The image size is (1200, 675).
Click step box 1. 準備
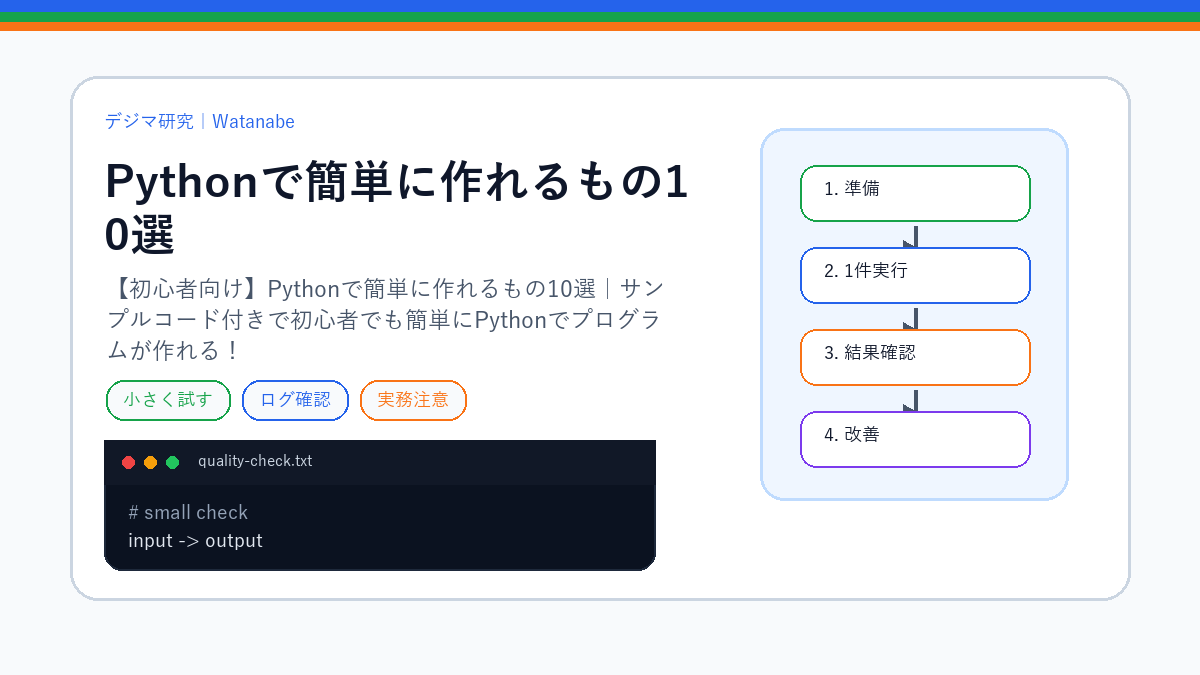point(915,193)
